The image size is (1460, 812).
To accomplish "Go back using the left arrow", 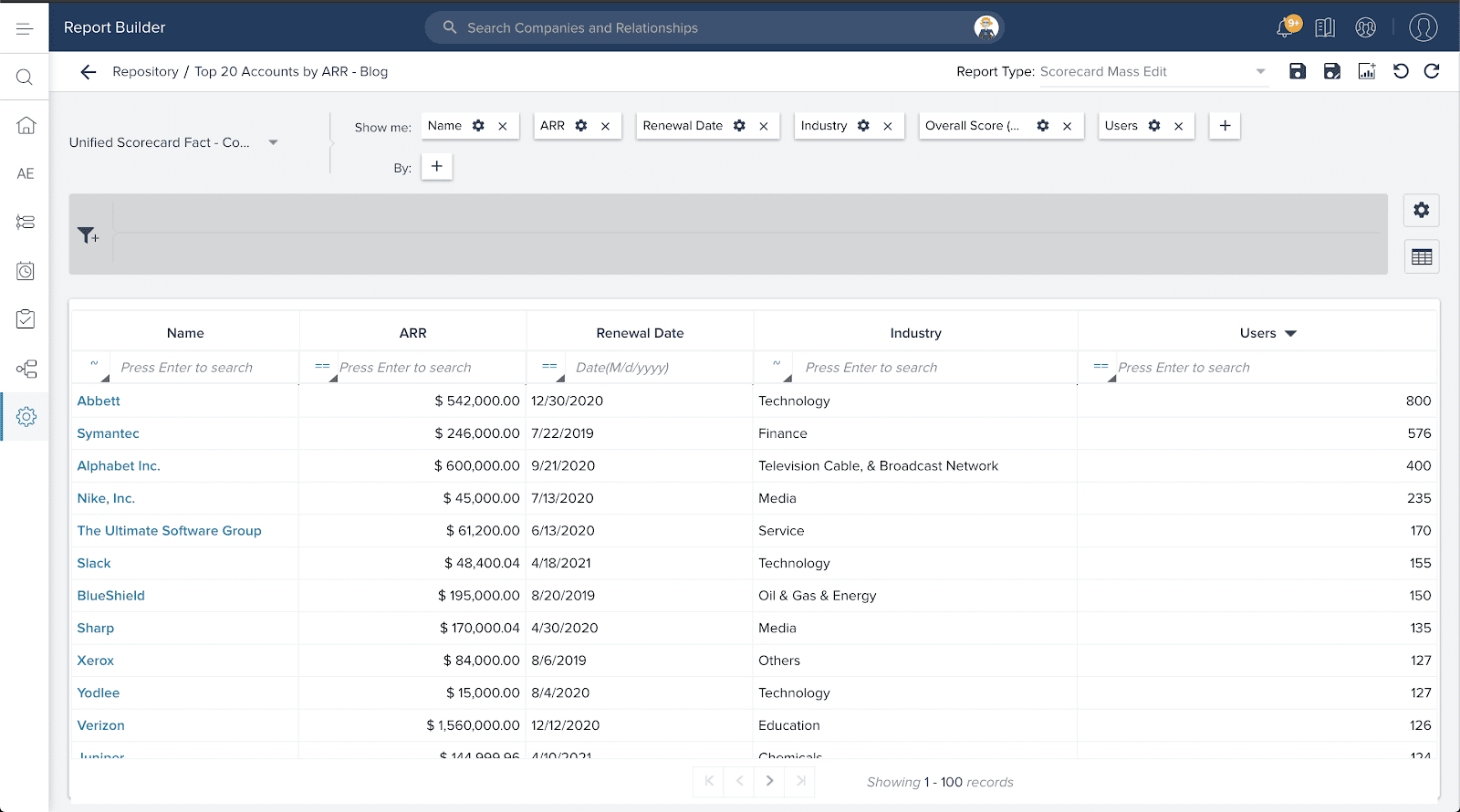I will click(89, 72).
